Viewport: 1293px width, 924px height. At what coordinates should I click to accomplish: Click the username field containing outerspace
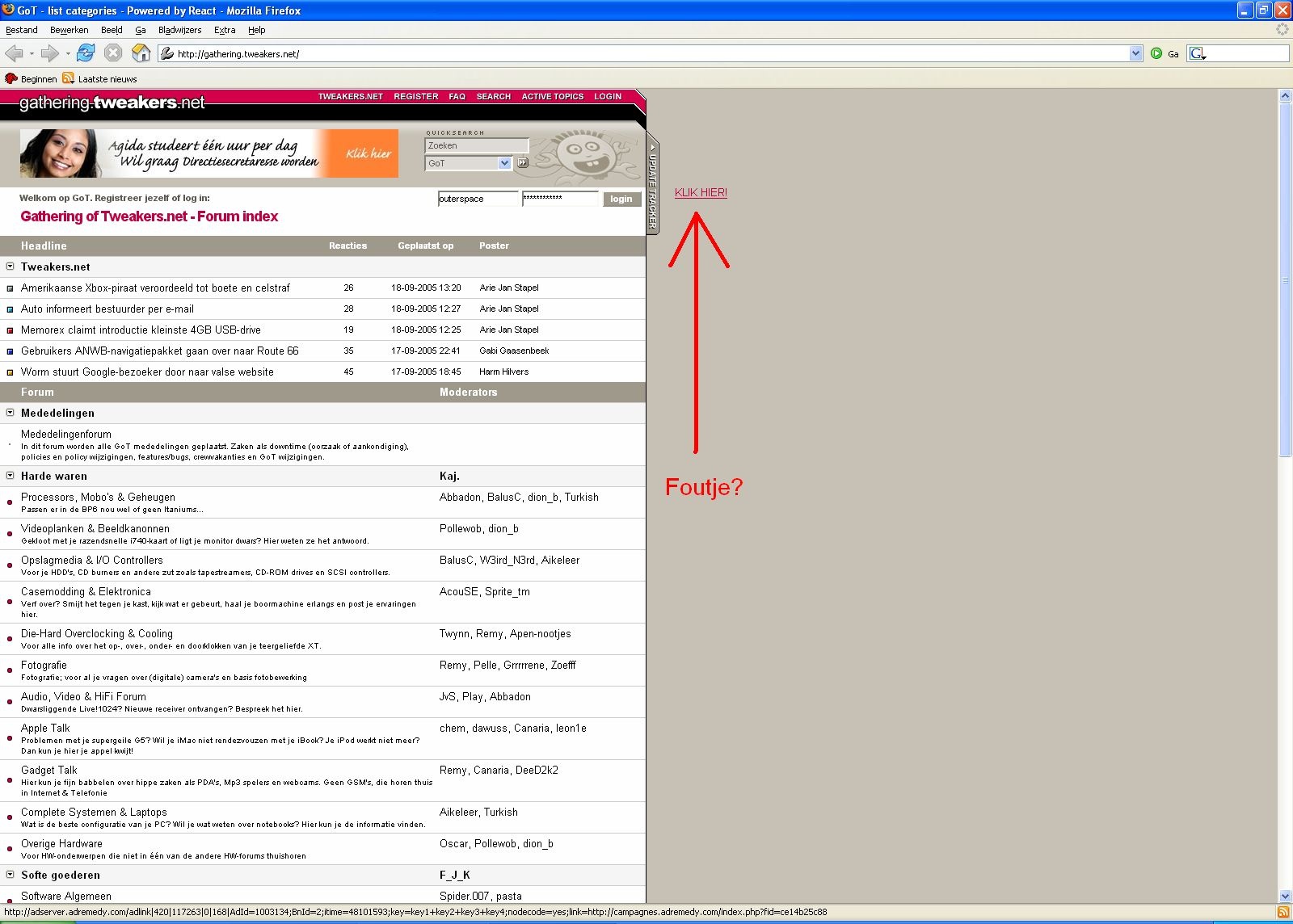[478, 199]
